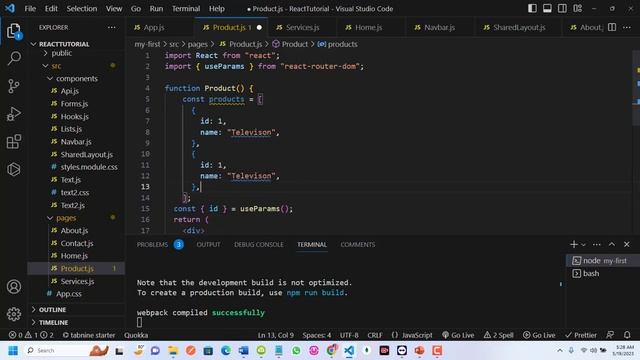Click the Windows Start button
Image resolution: width=640 pixels, height=360 pixels.
click(13, 350)
